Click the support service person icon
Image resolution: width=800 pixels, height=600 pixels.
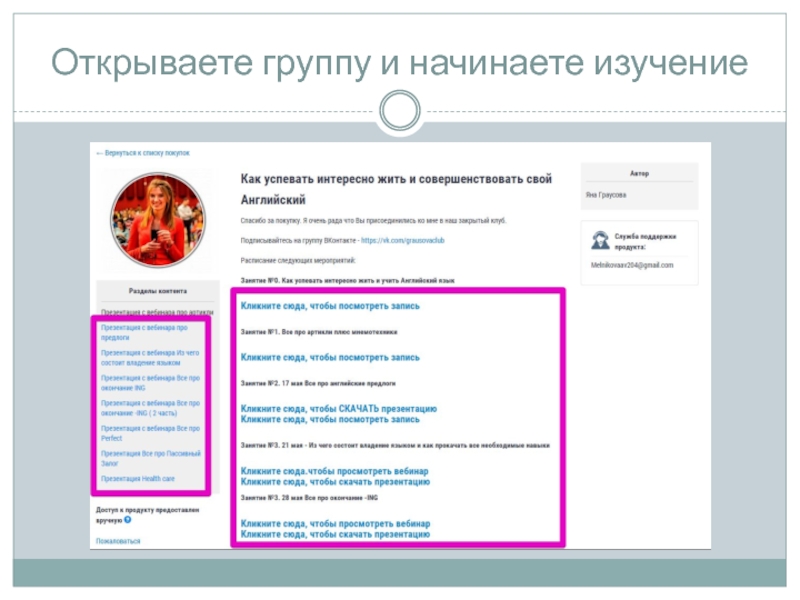pos(600,240)
